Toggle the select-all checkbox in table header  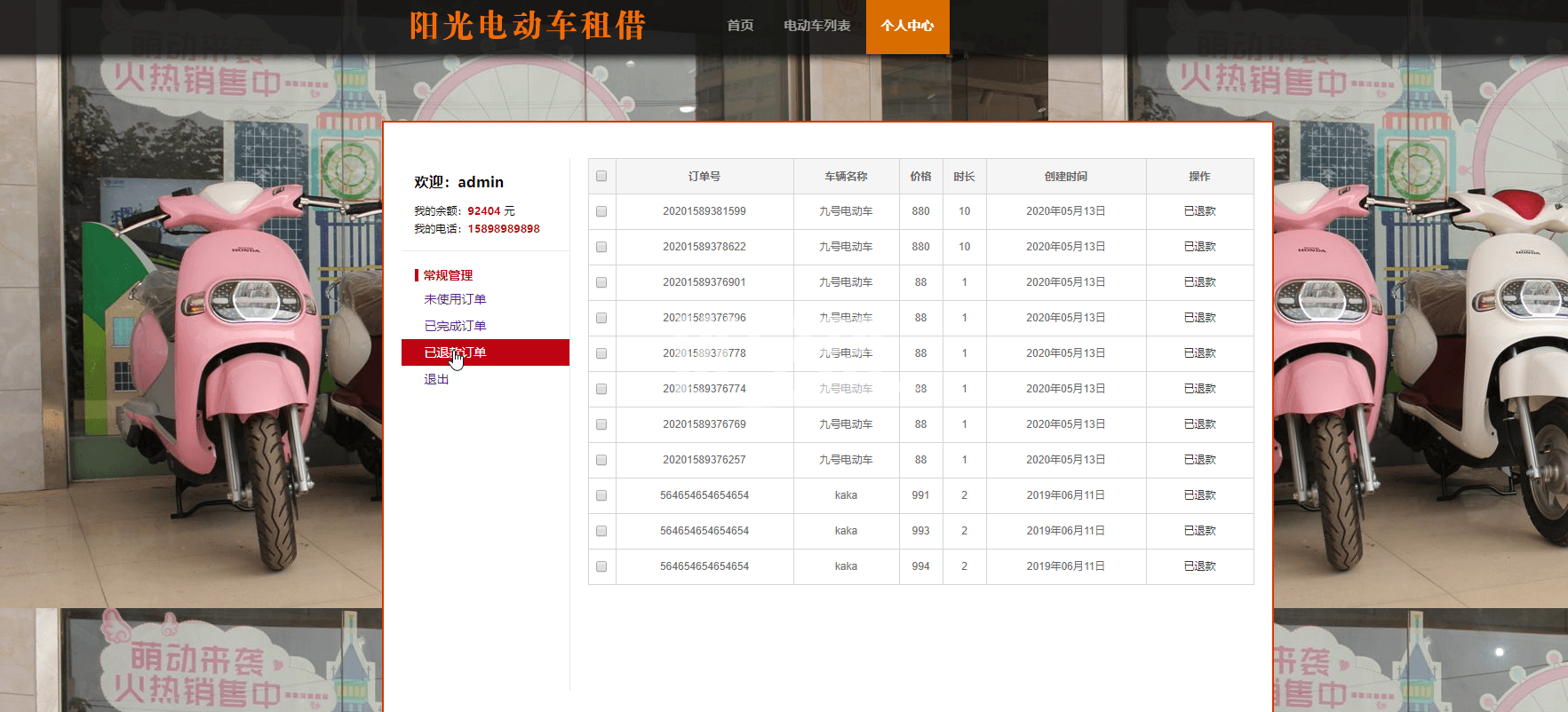[601, 176]
